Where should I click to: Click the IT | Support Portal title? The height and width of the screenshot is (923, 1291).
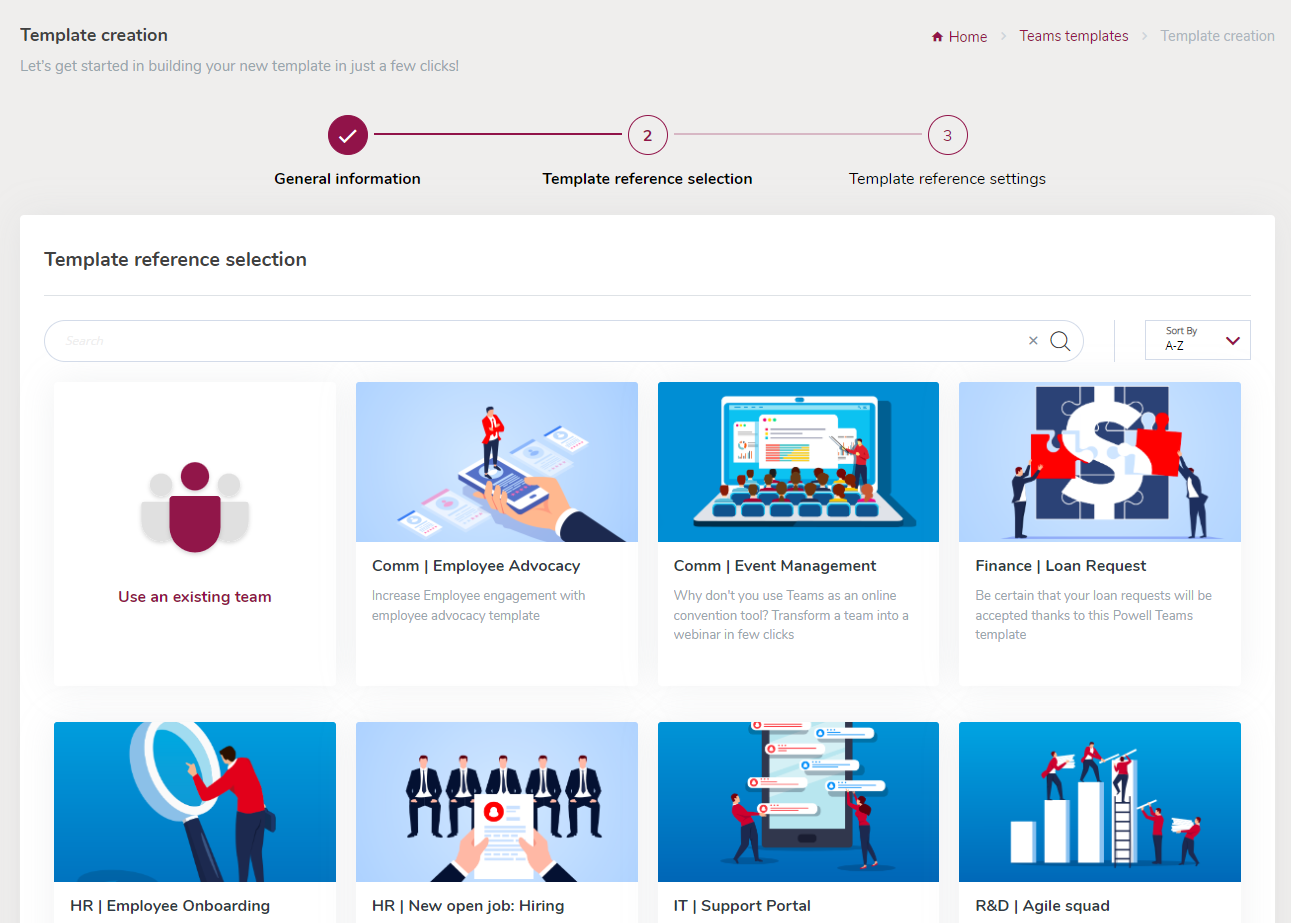[742, 906]
